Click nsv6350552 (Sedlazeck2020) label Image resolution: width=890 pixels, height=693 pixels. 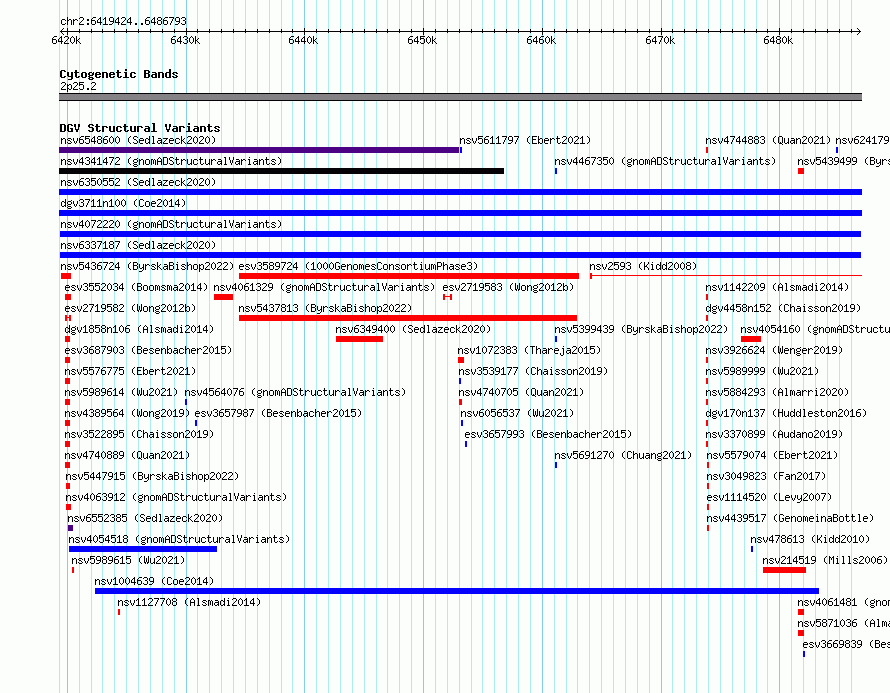138,182
